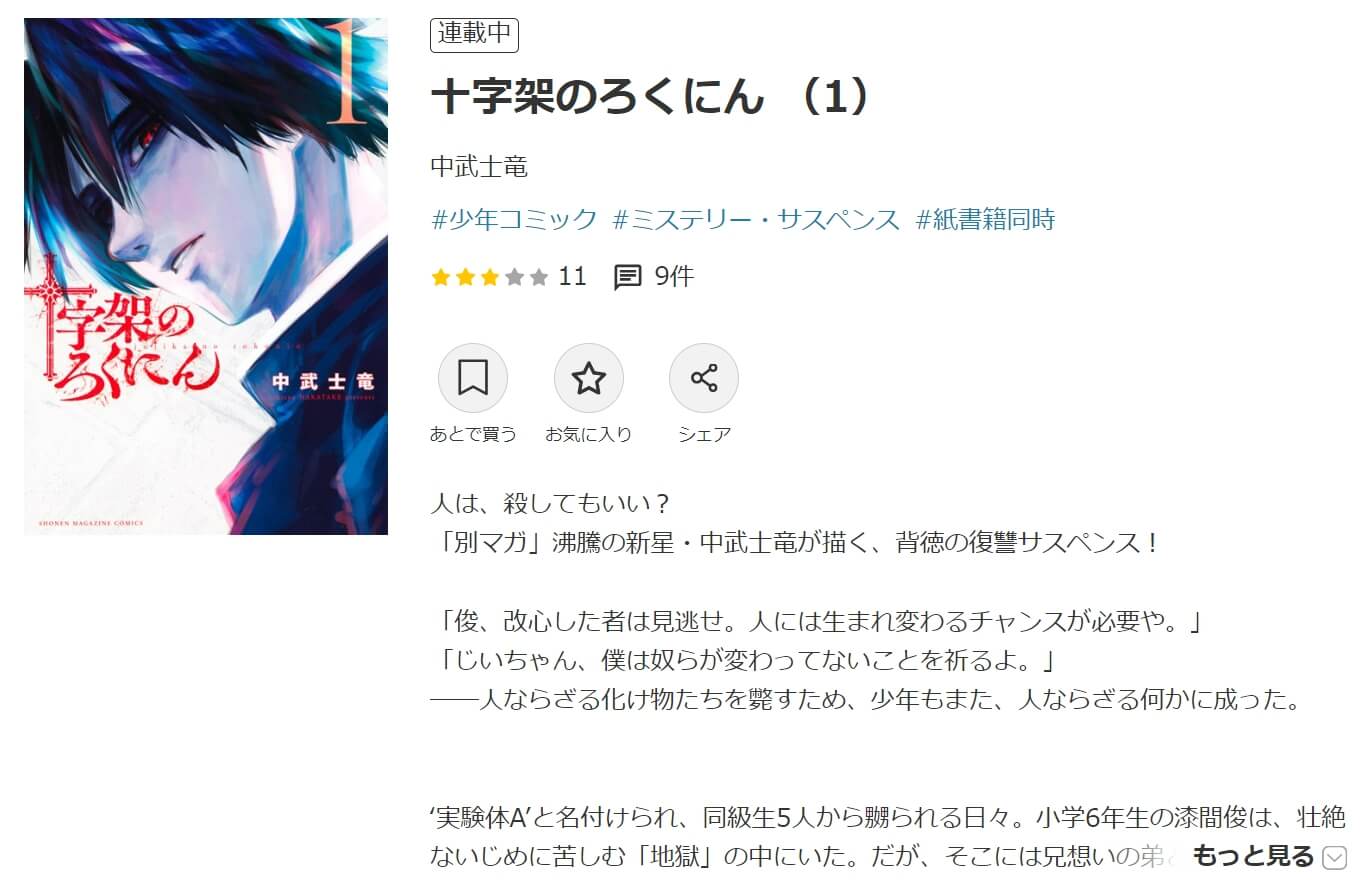1363x883 pixels.
Task: Click the 連載中 status badge
Action: [x=474, y=35]
